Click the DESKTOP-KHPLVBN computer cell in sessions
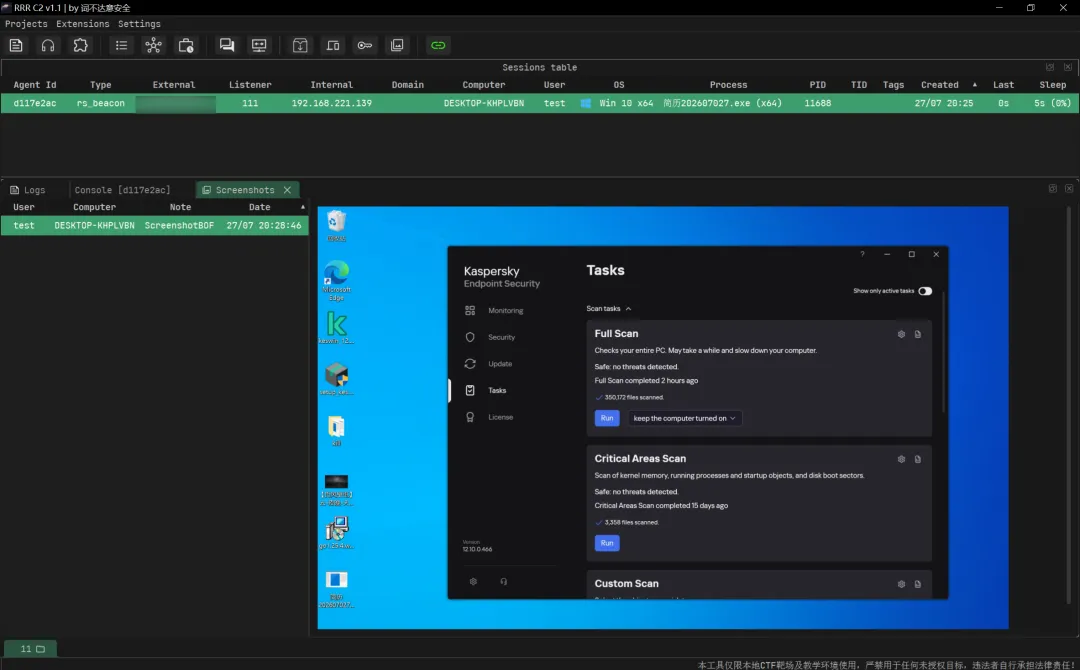Image resolution: width=1080 pixels, height=670 pixels. pos(484,103)
